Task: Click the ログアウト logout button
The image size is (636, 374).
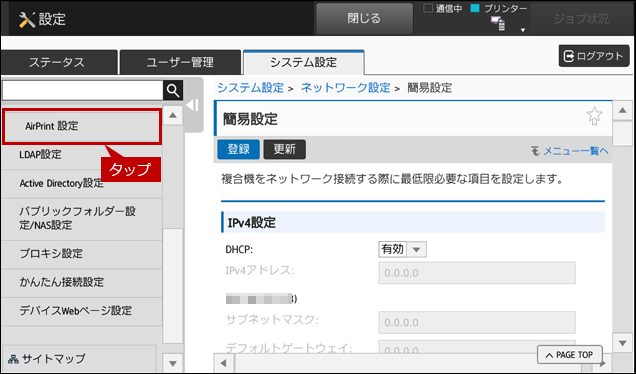Action: point(594,56)
